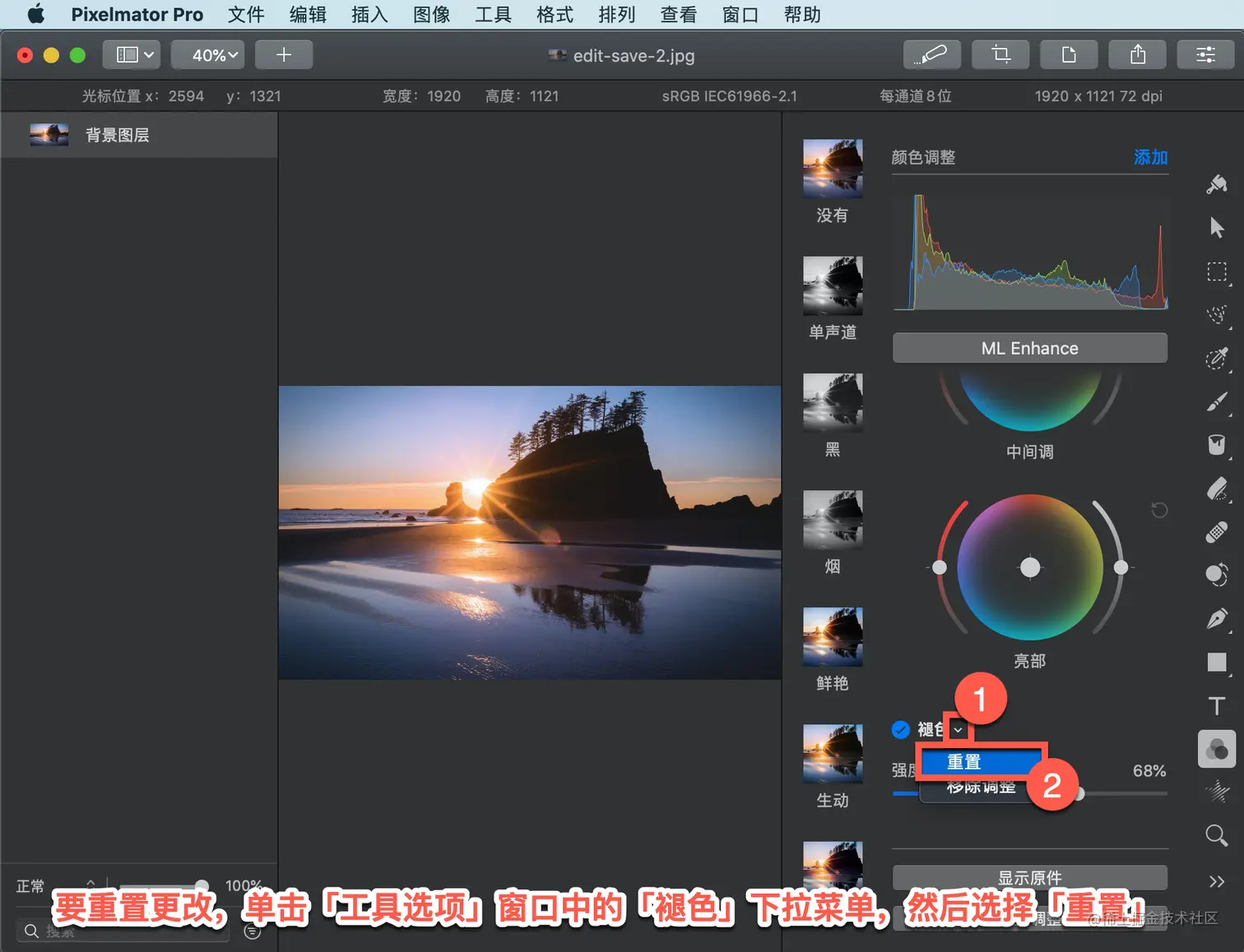Open the 工具 menu
1244x952 pixels.
click(493, 15)
